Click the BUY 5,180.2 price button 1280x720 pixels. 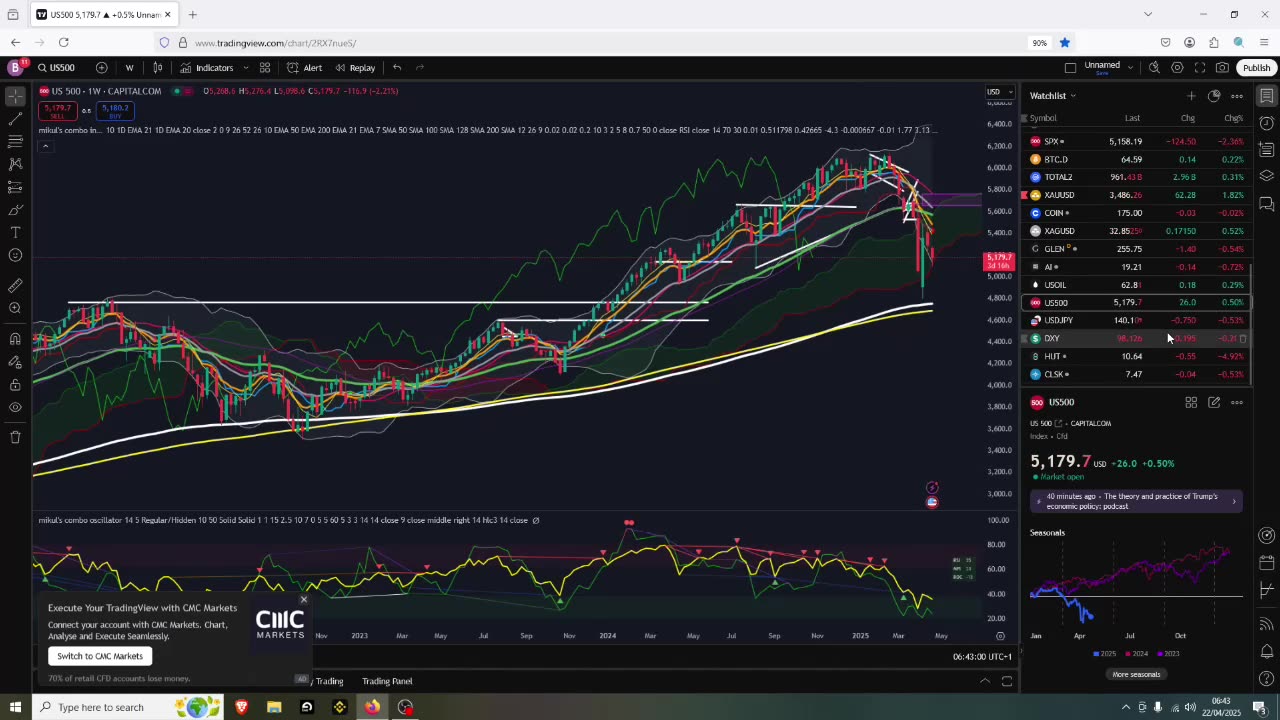114,109
